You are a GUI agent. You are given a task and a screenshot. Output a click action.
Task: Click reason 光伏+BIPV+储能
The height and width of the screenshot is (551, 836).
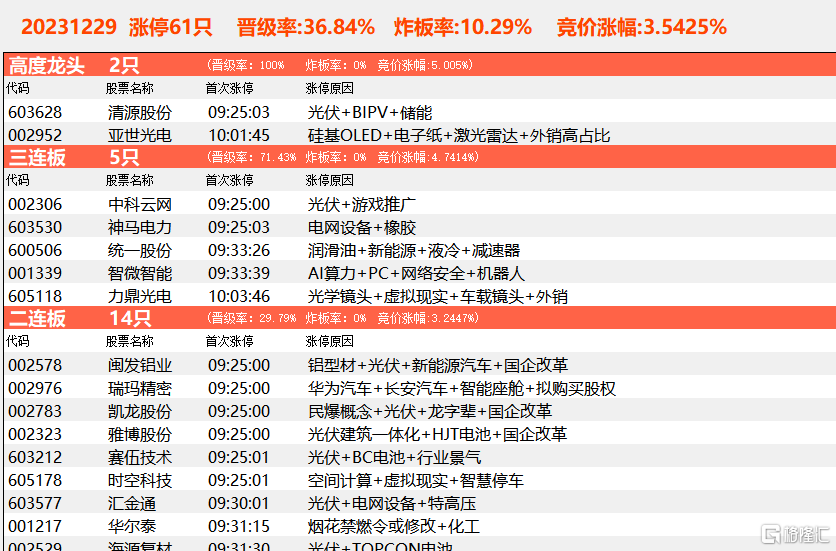pos(370,113)
